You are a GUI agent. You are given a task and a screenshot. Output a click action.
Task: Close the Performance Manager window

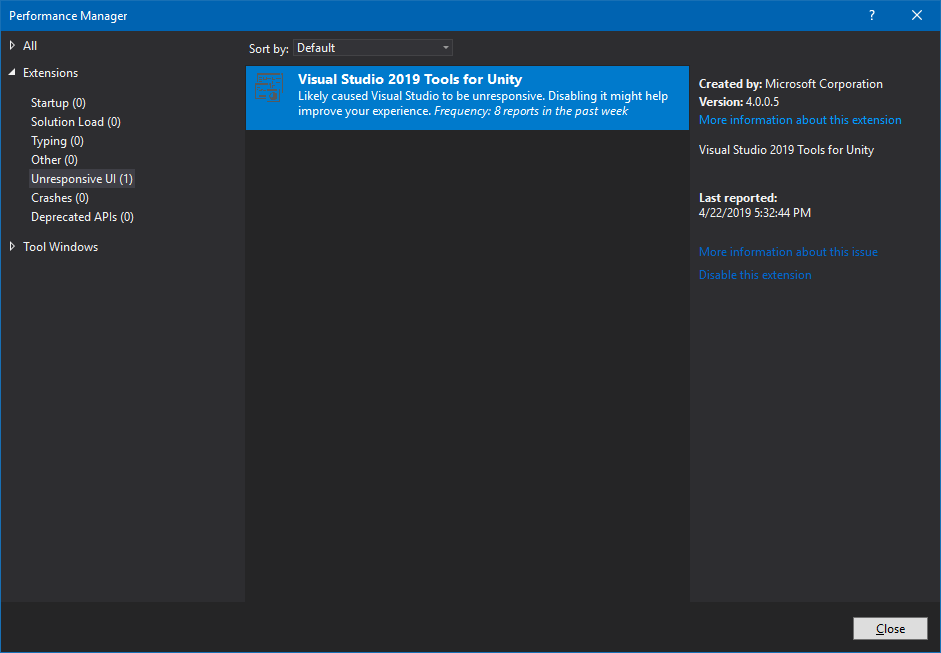916,15
